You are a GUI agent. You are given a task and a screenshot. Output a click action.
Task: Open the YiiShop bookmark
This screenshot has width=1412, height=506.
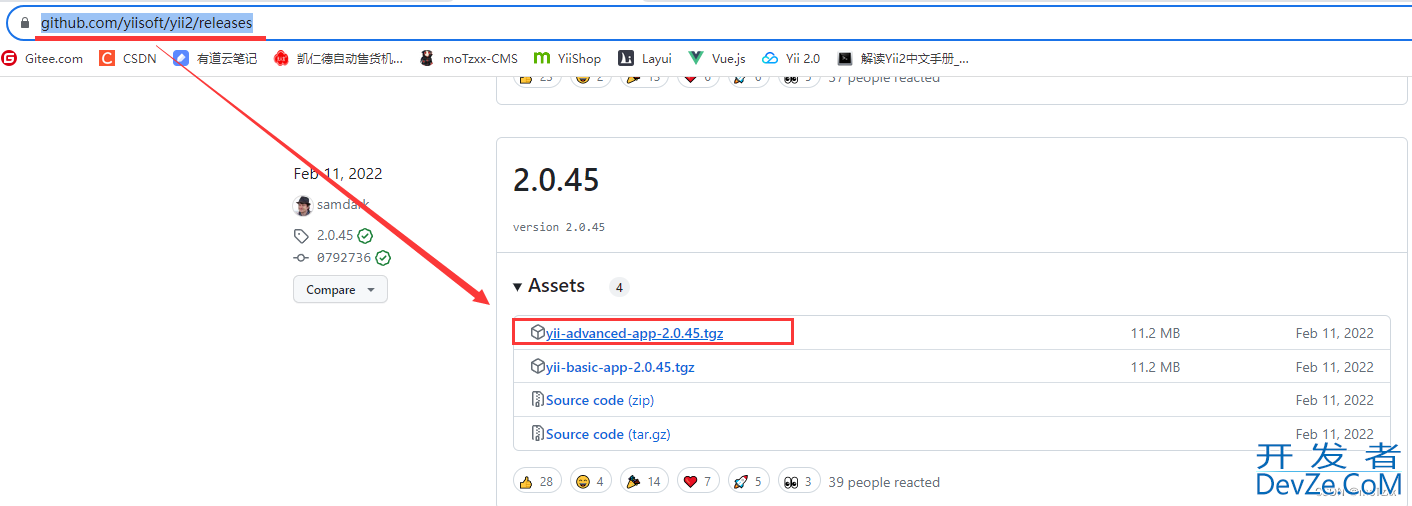click(x=568, y=58)
